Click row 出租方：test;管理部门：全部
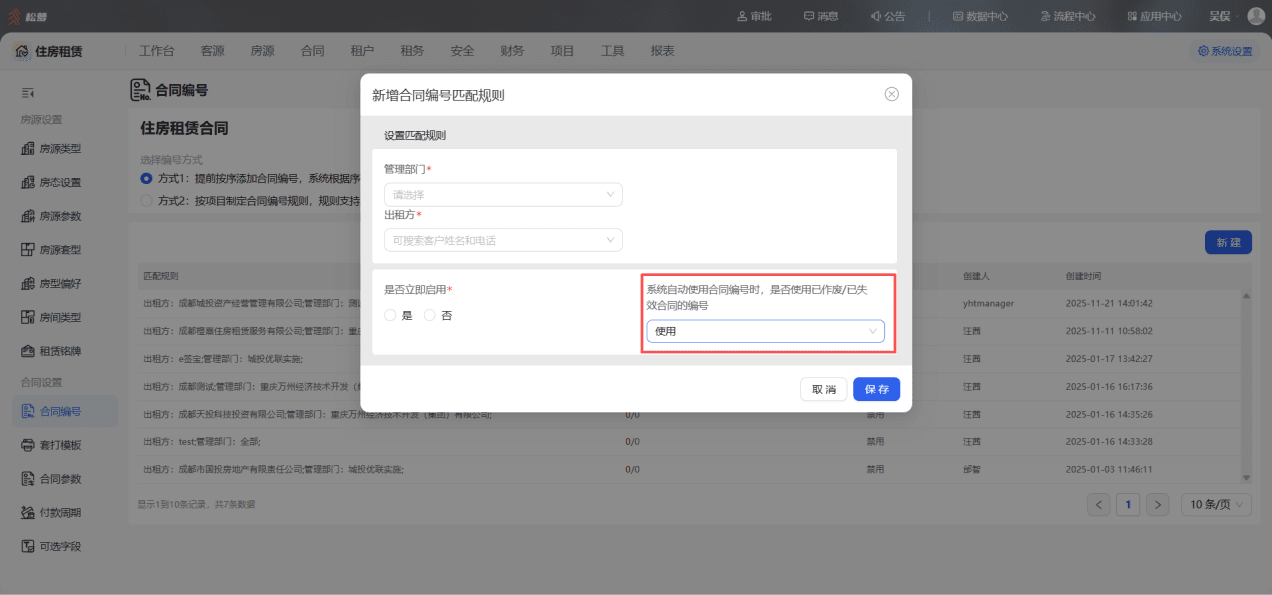Screen dimensions: 1272x595 pyautogui.click(x=689, y=441)
